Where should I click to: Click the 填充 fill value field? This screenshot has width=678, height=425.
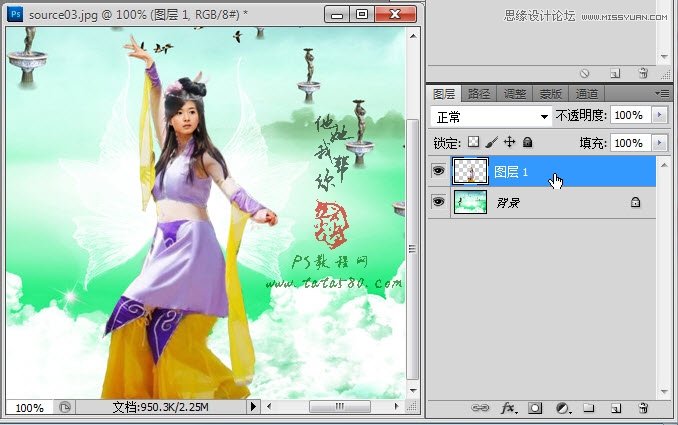coord(630,143)
